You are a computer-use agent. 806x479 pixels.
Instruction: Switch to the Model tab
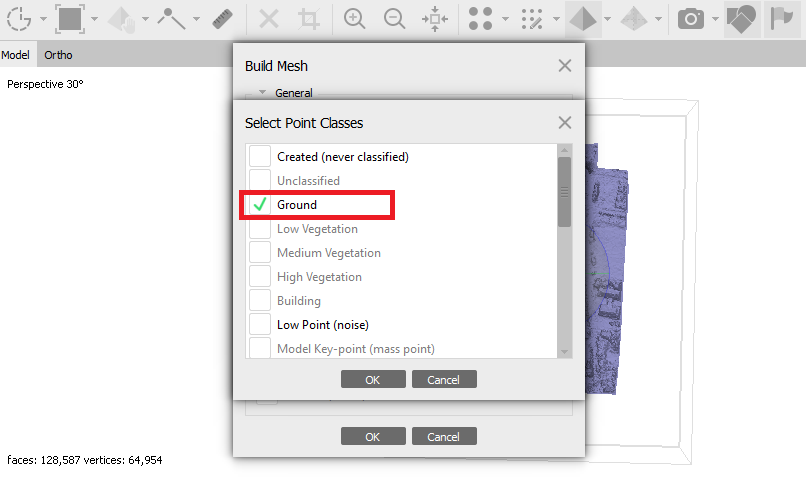point(15,55)
